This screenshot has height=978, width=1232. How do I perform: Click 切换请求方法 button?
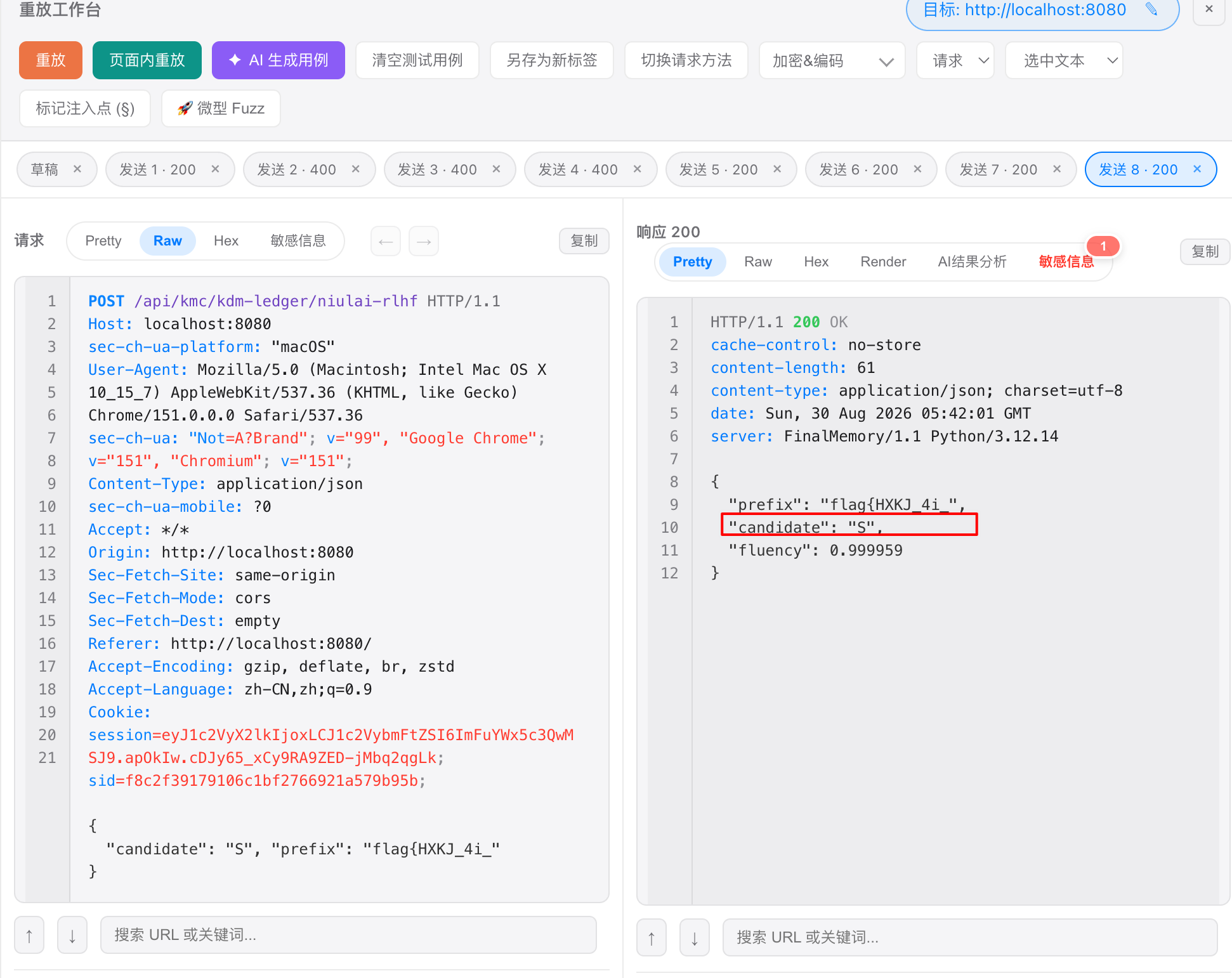point(686,60)
